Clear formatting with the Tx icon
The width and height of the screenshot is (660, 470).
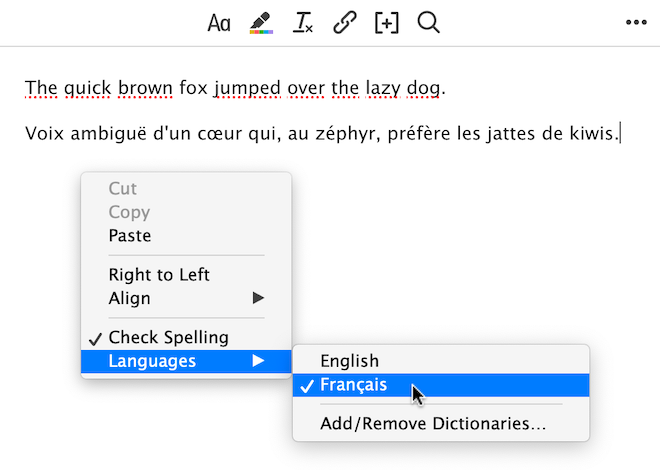click(x=302, y=23)
